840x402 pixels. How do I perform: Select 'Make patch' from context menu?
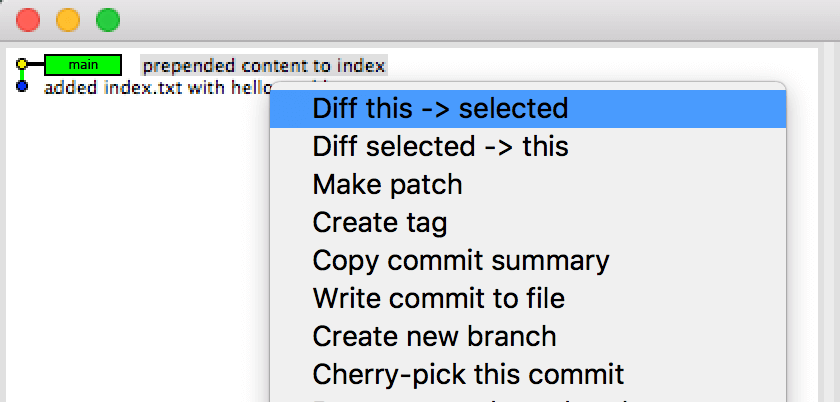tap(387, 184)
